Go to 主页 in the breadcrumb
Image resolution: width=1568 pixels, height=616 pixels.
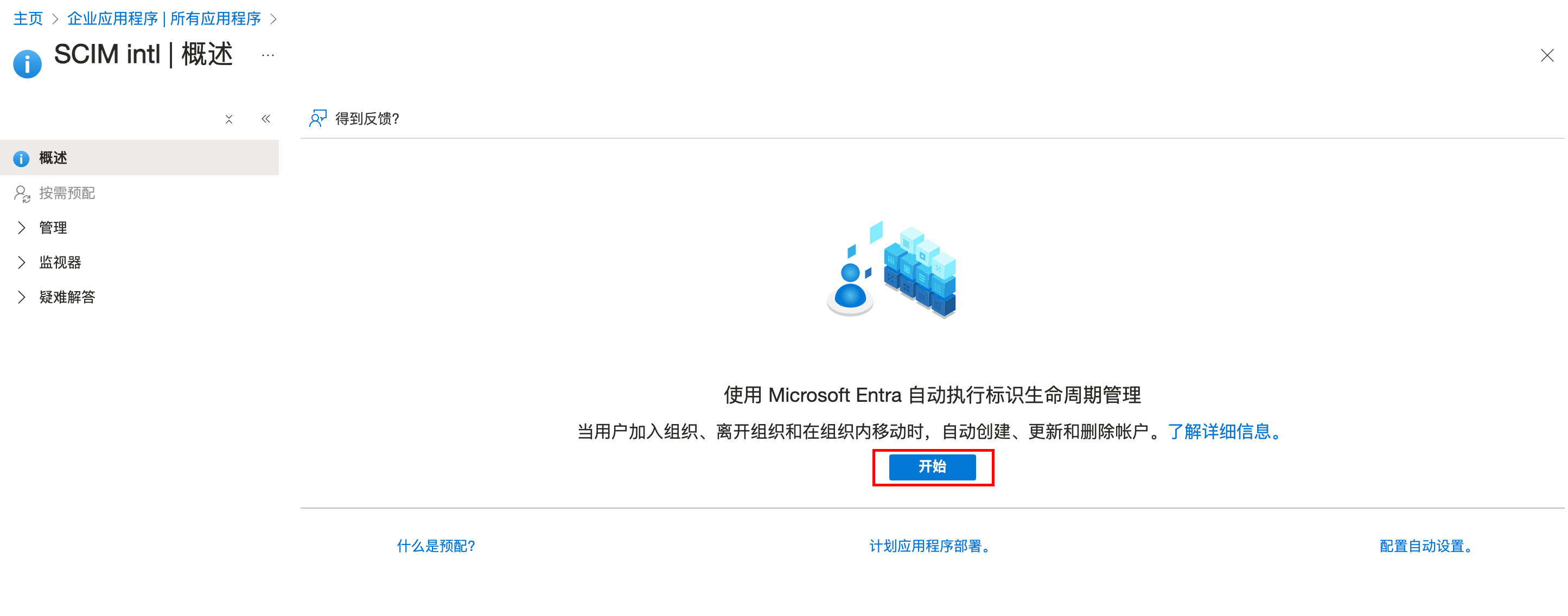28,19
